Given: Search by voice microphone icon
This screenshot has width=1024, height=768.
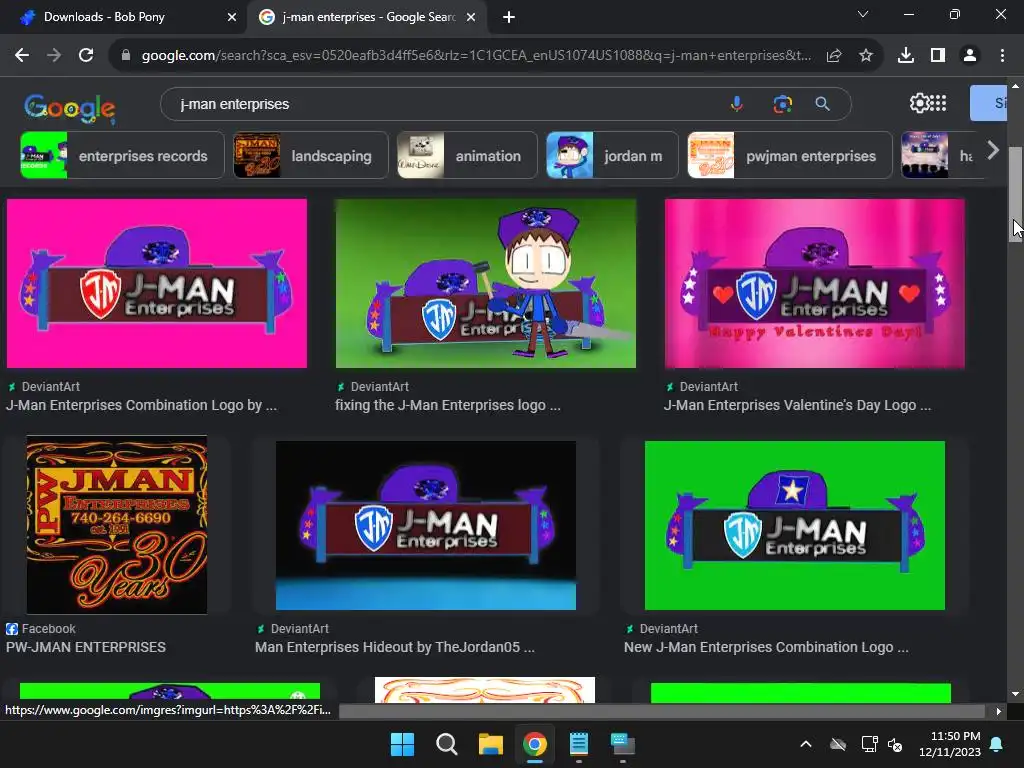Looking at the screenshot, I should click(x=737, y=104).
